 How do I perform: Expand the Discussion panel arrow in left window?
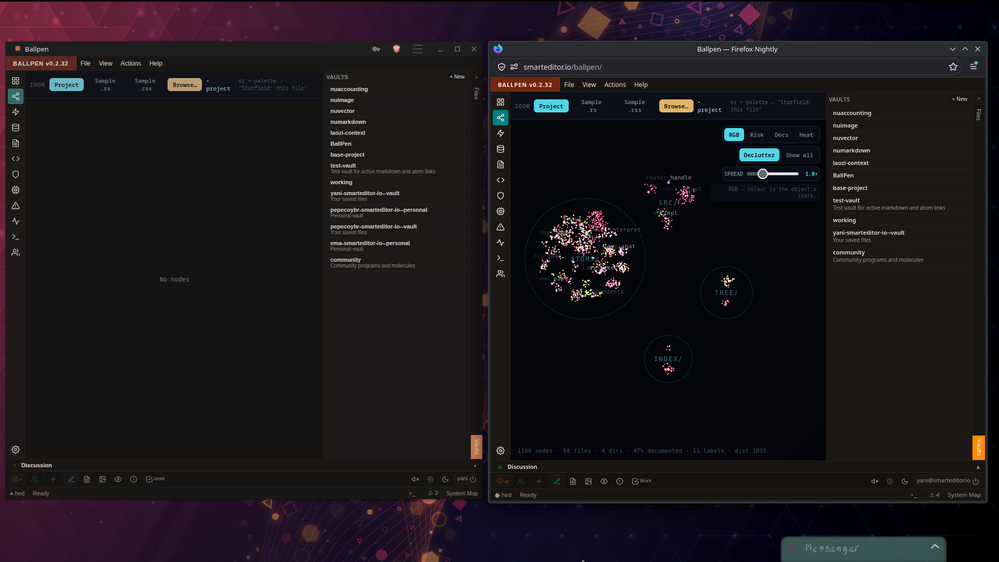click(474, 465)
